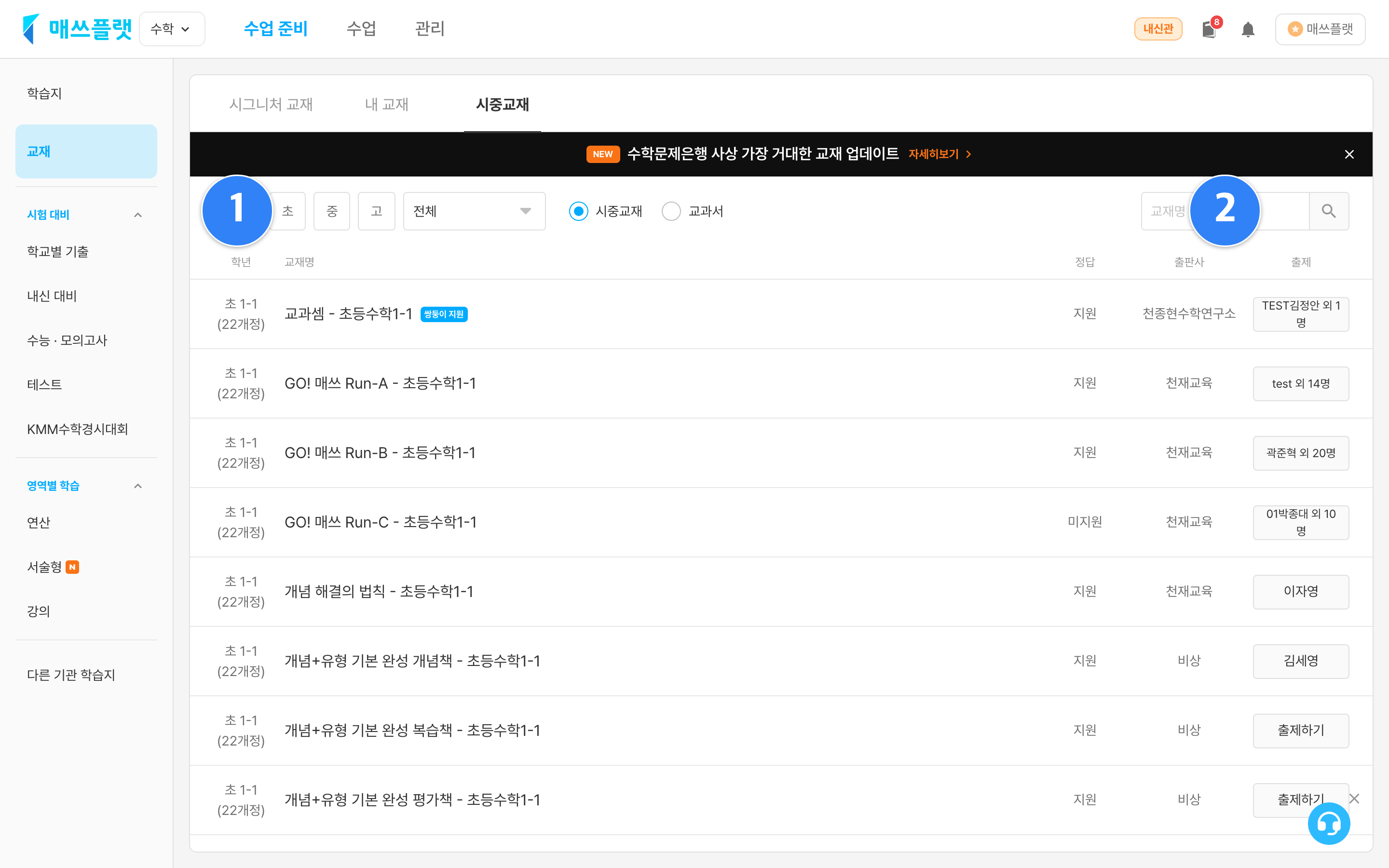Select the 교과서 radio button
This screenshot has height=868, width=1389.
point(671,211)
